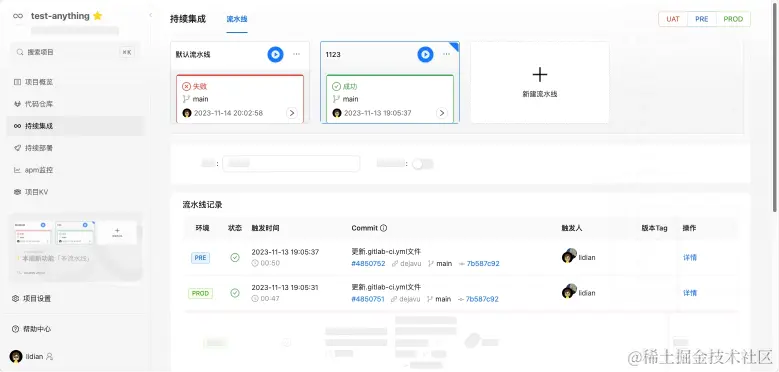779x372 pixels.
Task: Open apm监控 in the sidebar
Action: [75, 170]
